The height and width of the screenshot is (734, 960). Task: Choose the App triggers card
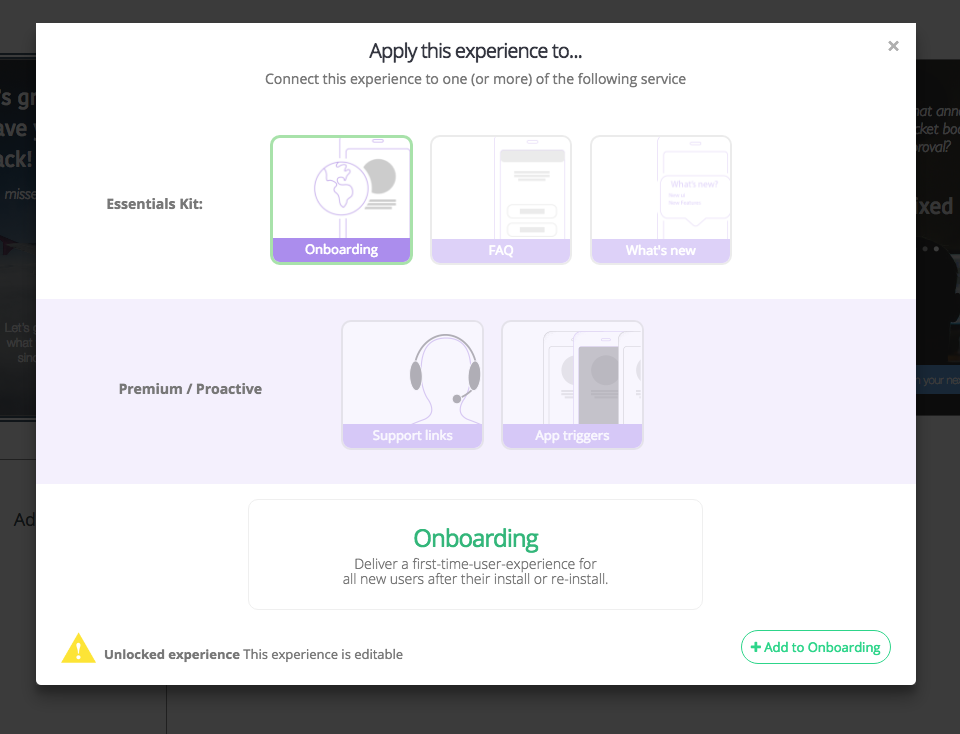(572, 385)
